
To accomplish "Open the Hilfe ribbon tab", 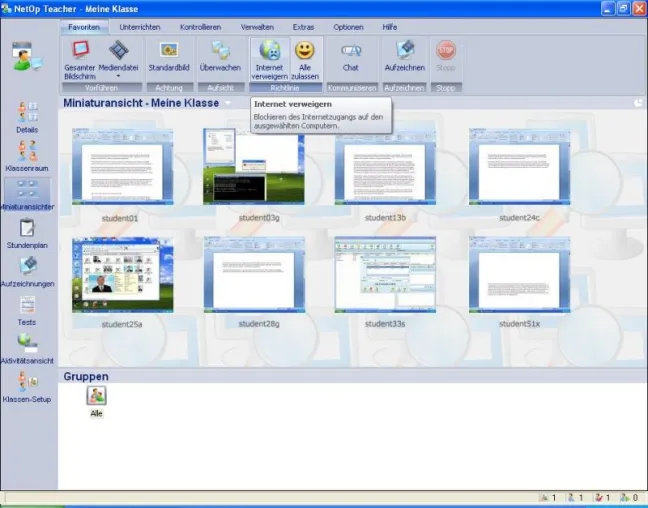I will point(390,27).
